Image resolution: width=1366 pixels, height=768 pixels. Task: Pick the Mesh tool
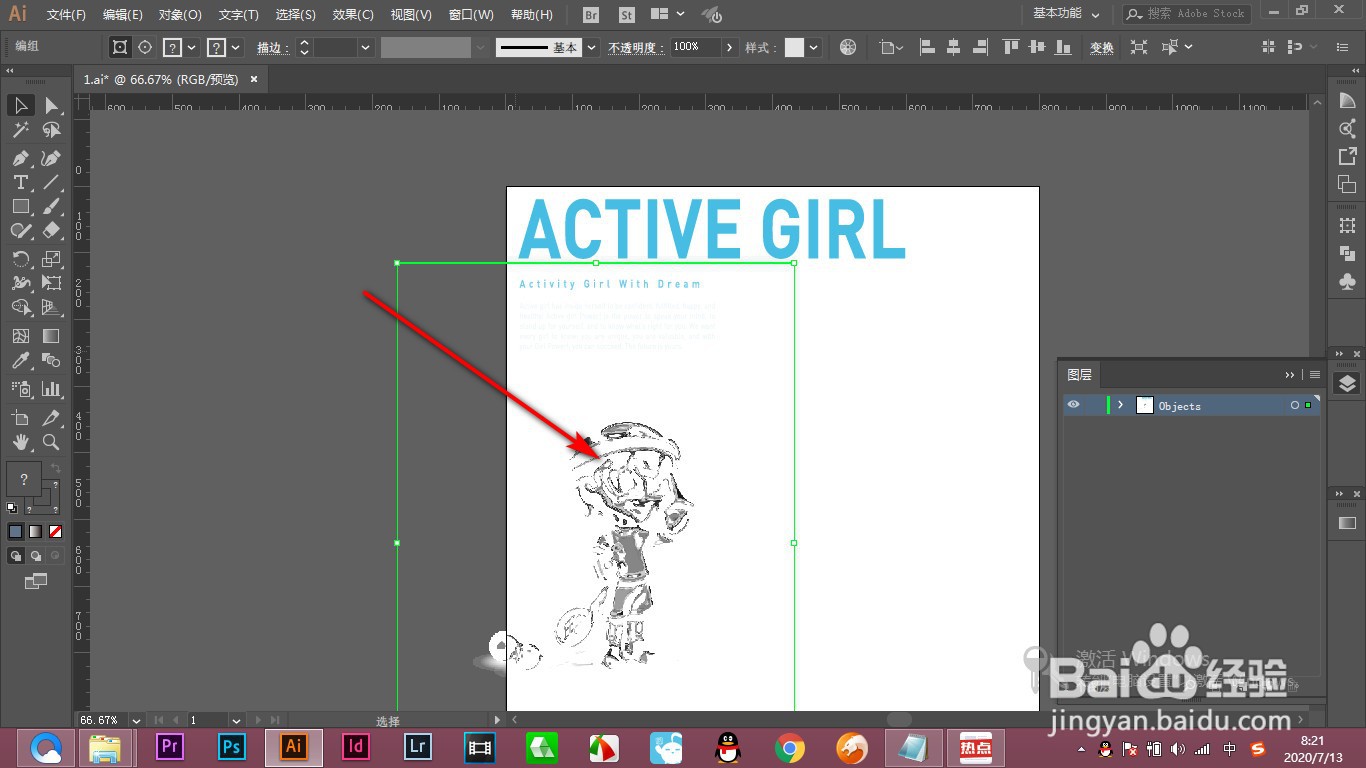[x=21, y=336]
